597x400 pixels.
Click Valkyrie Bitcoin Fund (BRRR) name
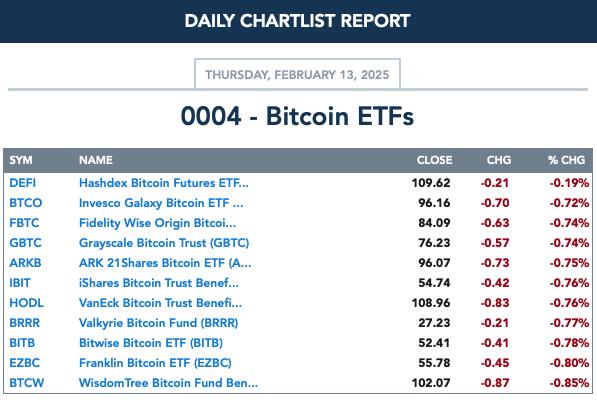(x=158, y=323)
